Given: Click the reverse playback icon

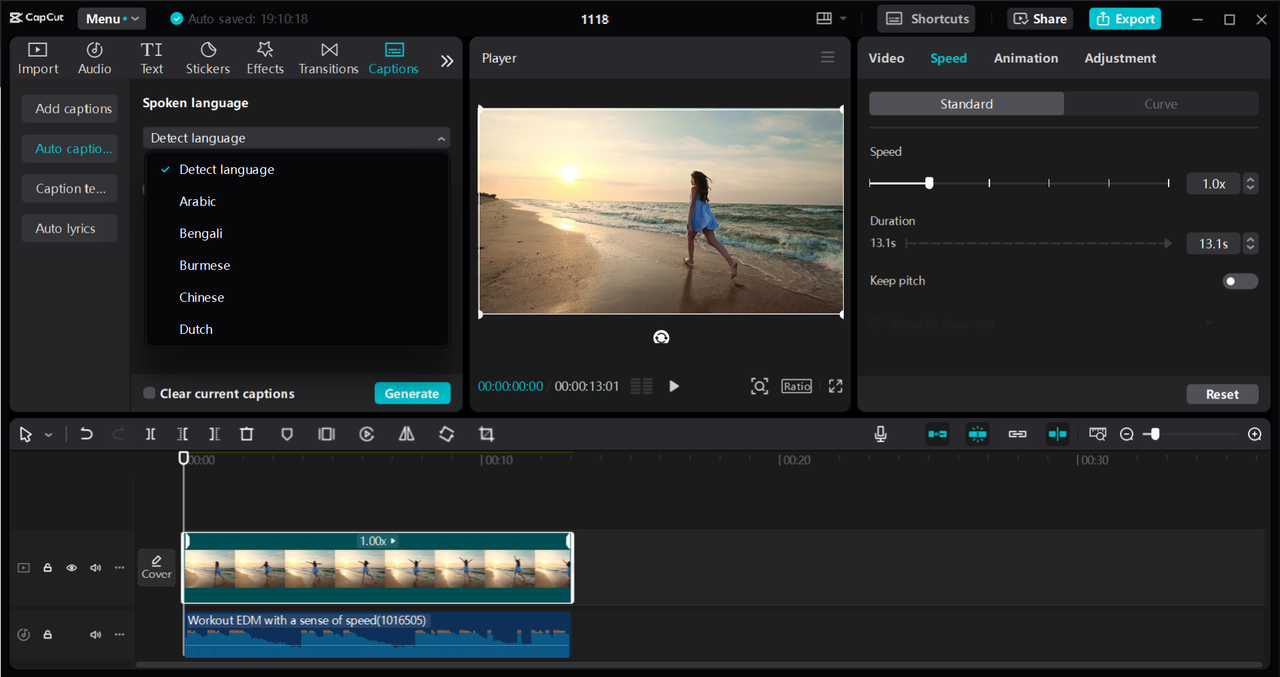Looking at the screenshot, I should [367, 434].
